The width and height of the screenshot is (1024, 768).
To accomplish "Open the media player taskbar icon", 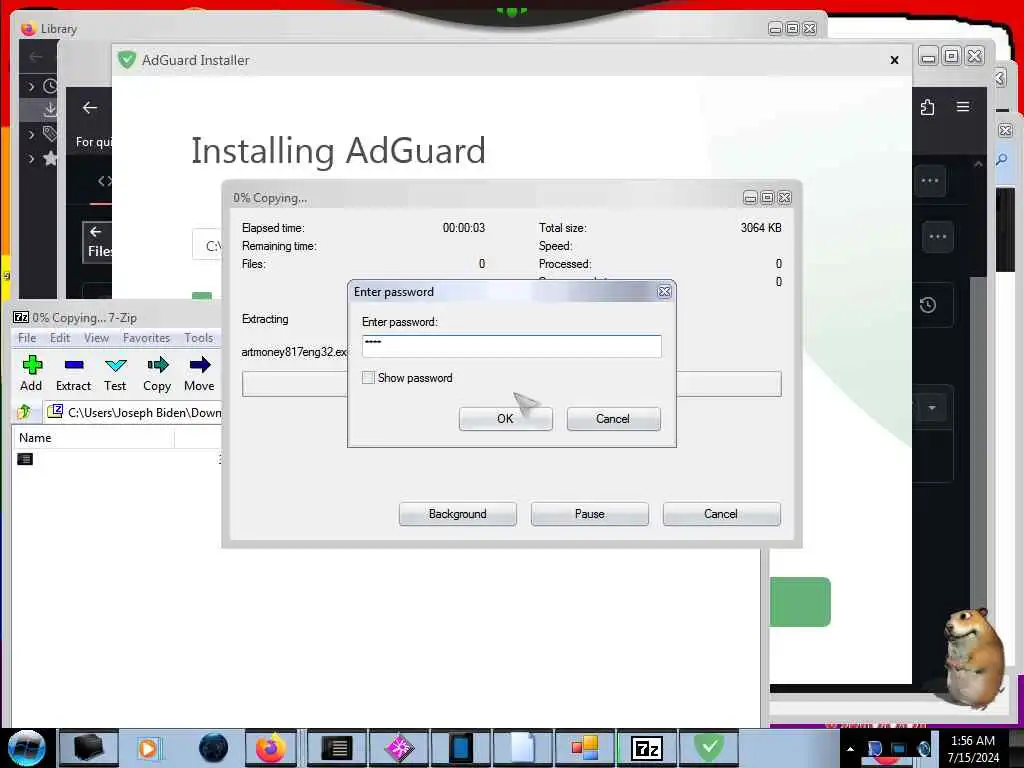I will click(x=148, y=748).
